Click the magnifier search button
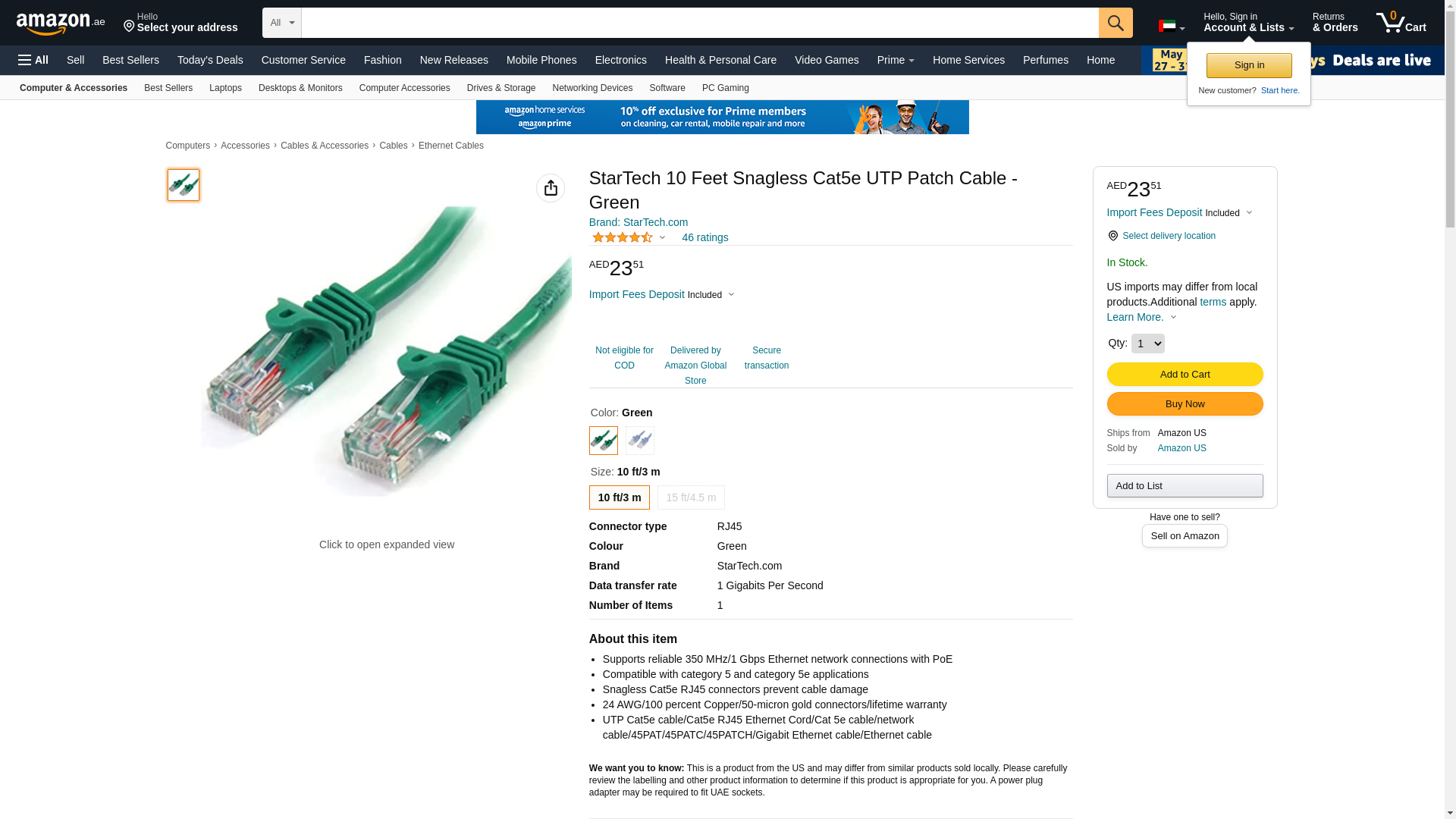Viewport: 1456px width, 819px height. 1116,23
